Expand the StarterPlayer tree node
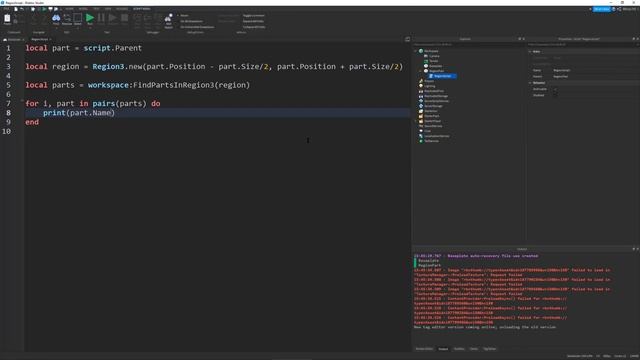The height and width of the screenshot is (360, 640). (416, 121)
